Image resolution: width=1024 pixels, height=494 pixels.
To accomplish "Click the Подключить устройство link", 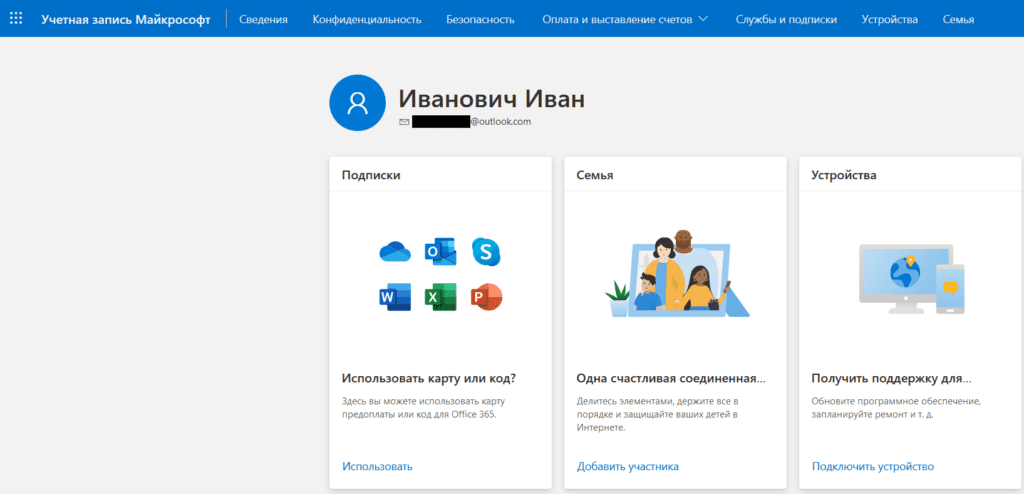I will 872,466.
